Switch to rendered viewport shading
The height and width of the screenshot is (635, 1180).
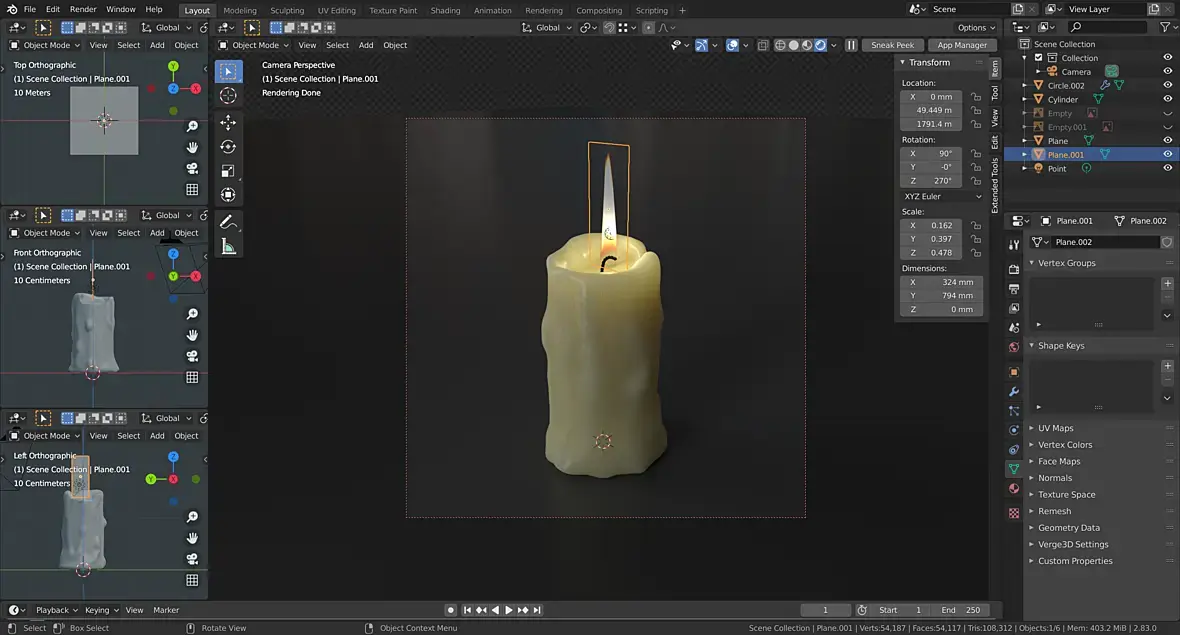pyautogui.click(x=820, y=45)
